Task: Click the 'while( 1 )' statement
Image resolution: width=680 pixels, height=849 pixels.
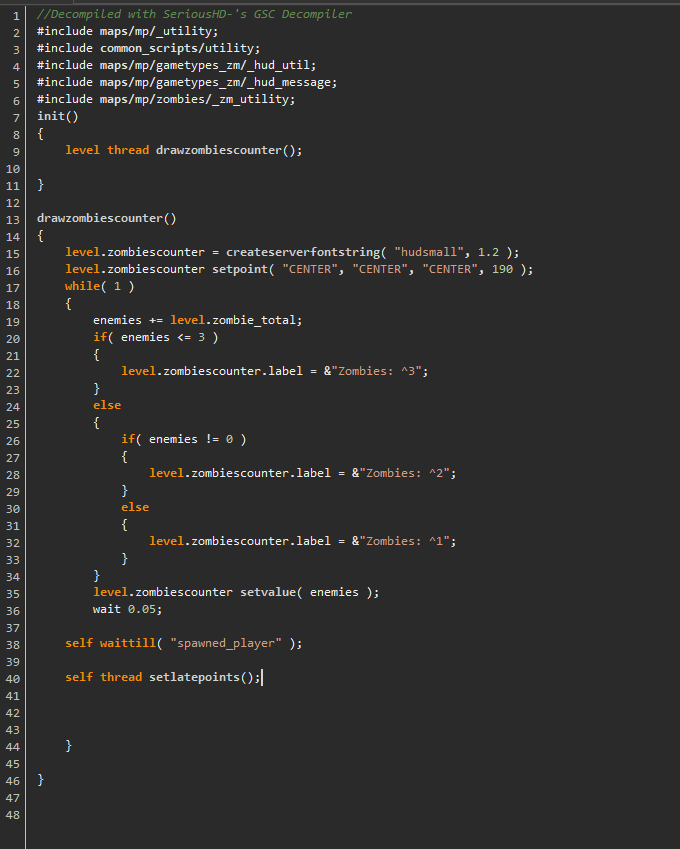Action: [x=100, y=286]
